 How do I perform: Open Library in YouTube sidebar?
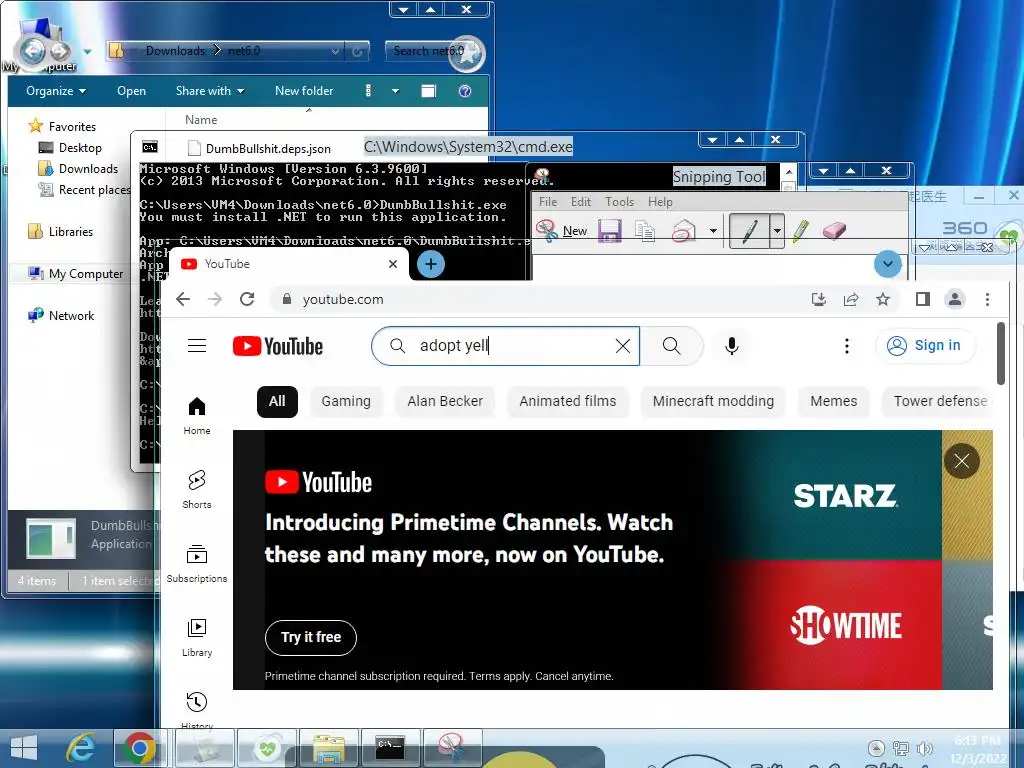197,637
